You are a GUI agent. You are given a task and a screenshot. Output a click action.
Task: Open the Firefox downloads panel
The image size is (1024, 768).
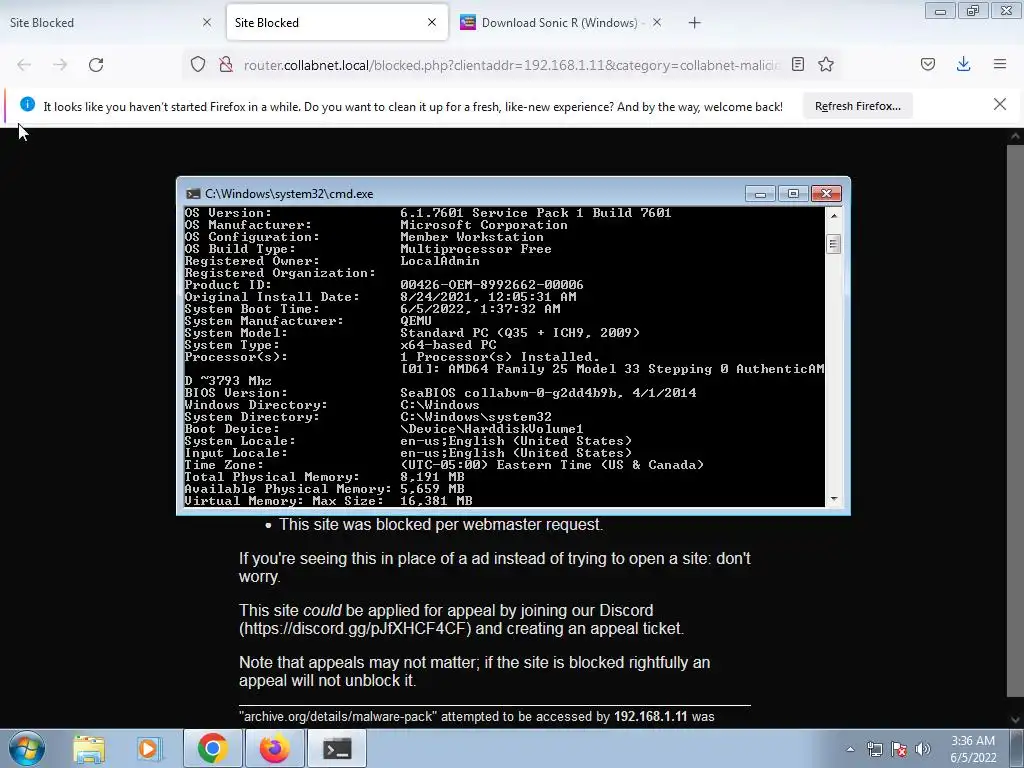pyautogui.click(x=963, y=64)
